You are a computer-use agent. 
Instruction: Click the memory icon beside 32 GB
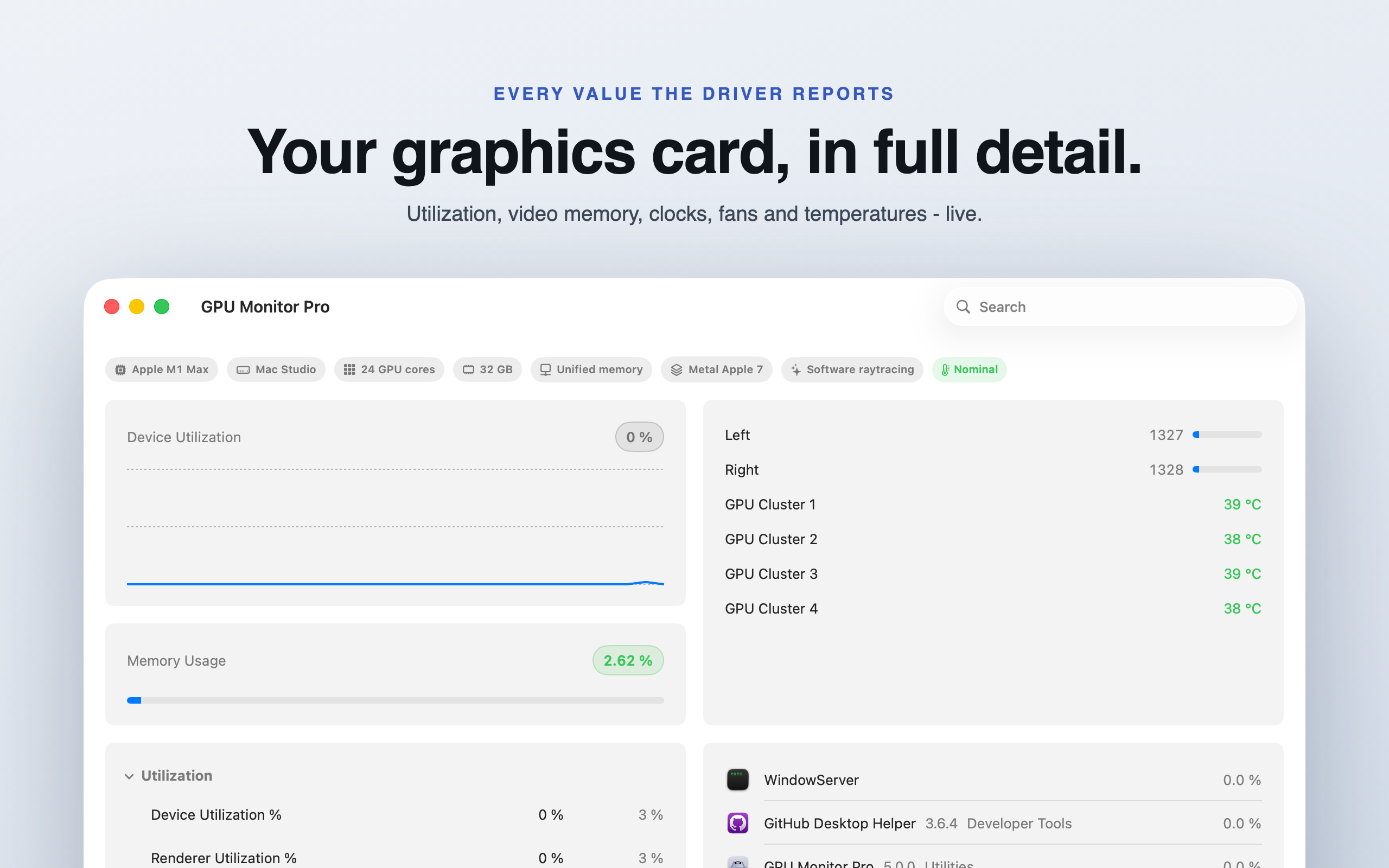click(468, 369)
